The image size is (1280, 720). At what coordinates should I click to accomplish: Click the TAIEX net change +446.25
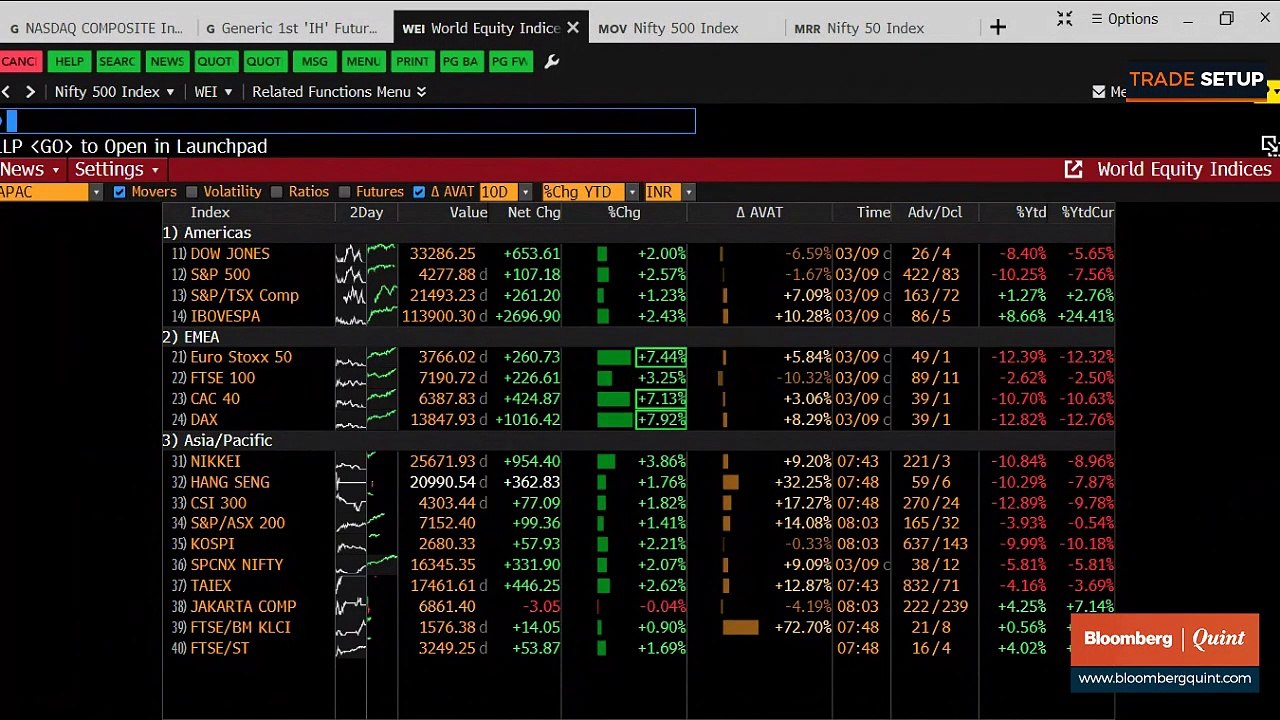click(533, 586)
